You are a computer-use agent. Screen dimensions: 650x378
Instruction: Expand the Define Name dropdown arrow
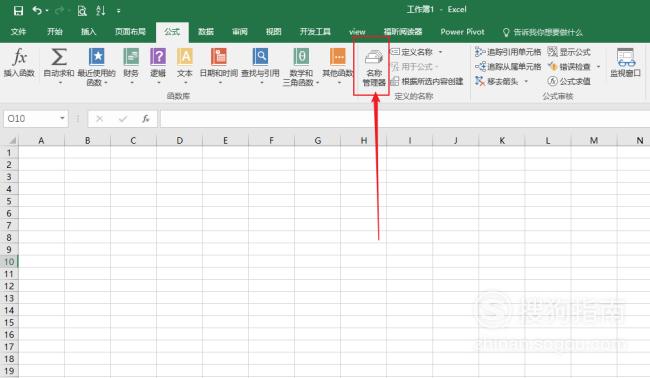(x=440, y=52)
